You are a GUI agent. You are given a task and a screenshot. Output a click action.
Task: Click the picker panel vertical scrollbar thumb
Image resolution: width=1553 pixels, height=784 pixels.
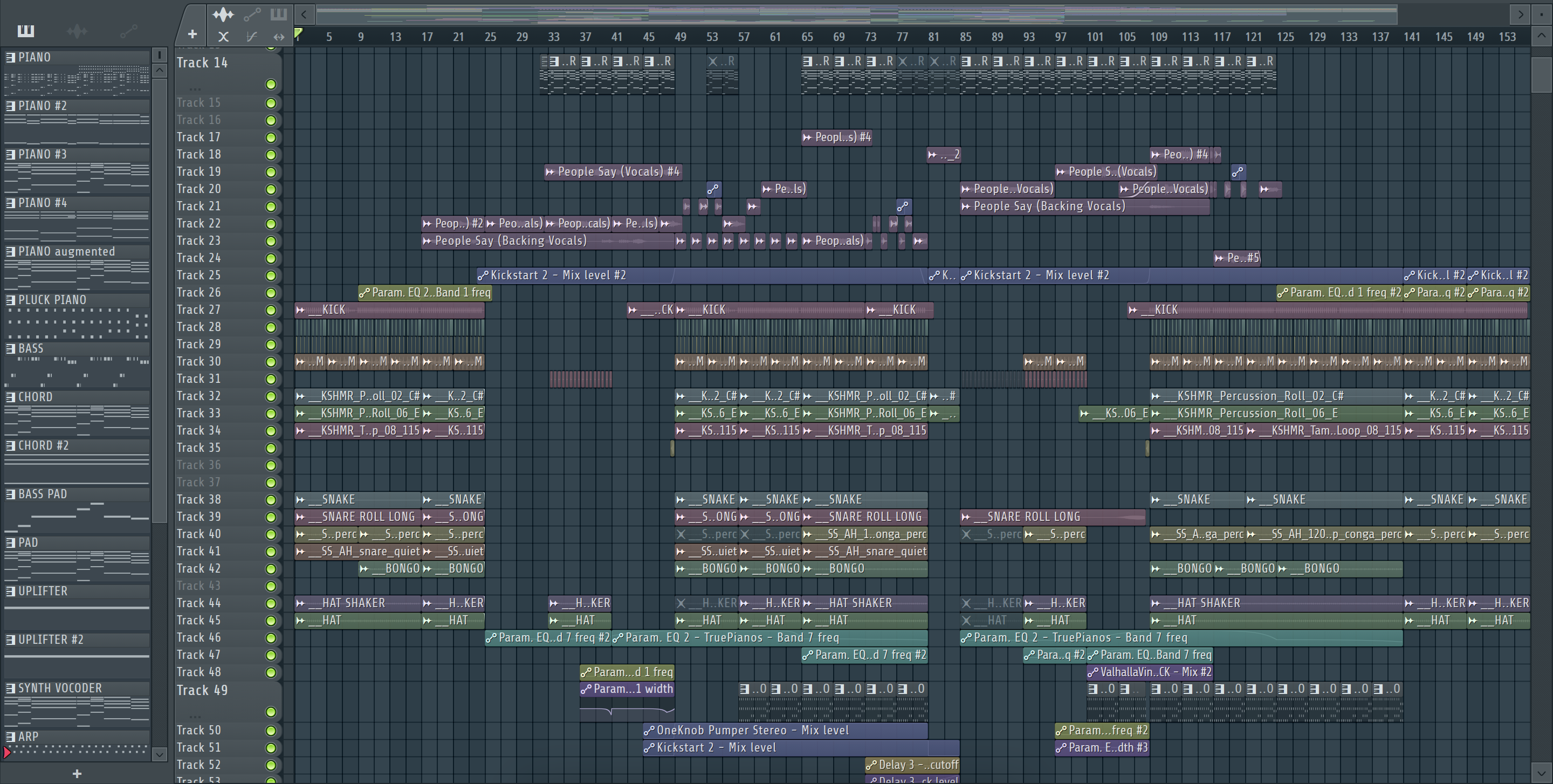pyautogui.click(x=159, y=300)
